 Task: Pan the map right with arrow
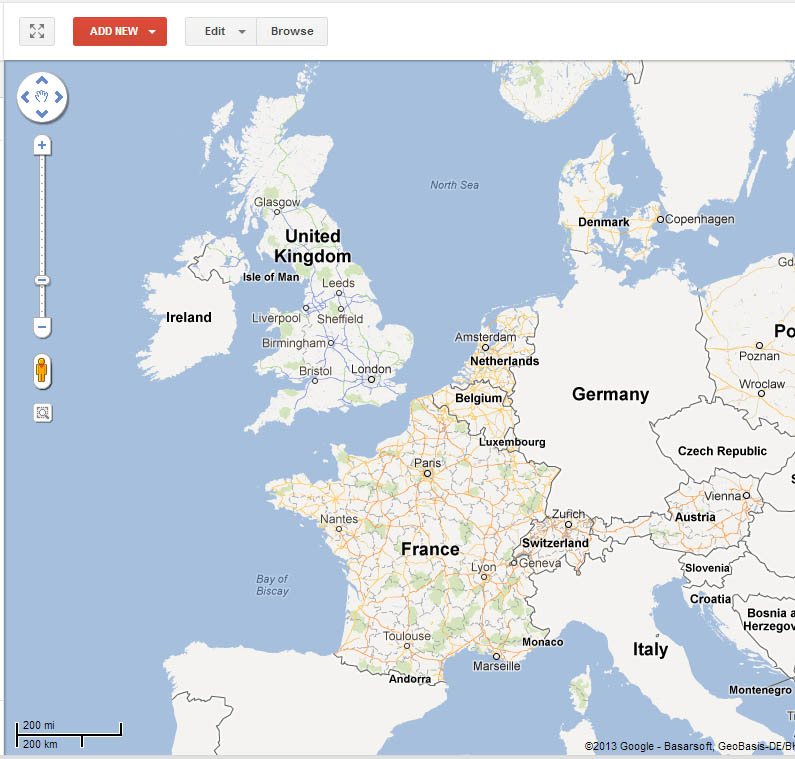click(59, 97)
